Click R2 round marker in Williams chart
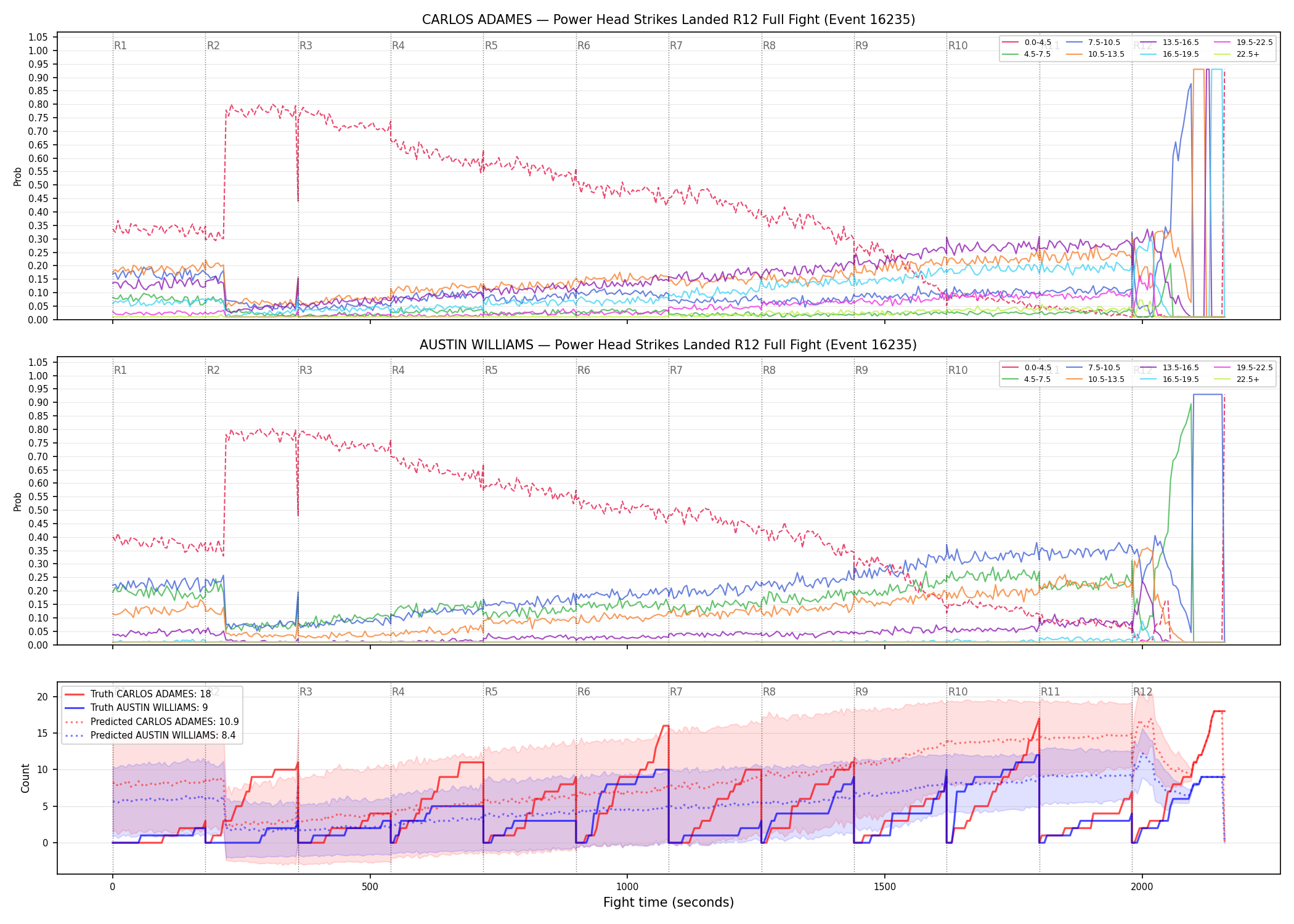 click(213, 370)
